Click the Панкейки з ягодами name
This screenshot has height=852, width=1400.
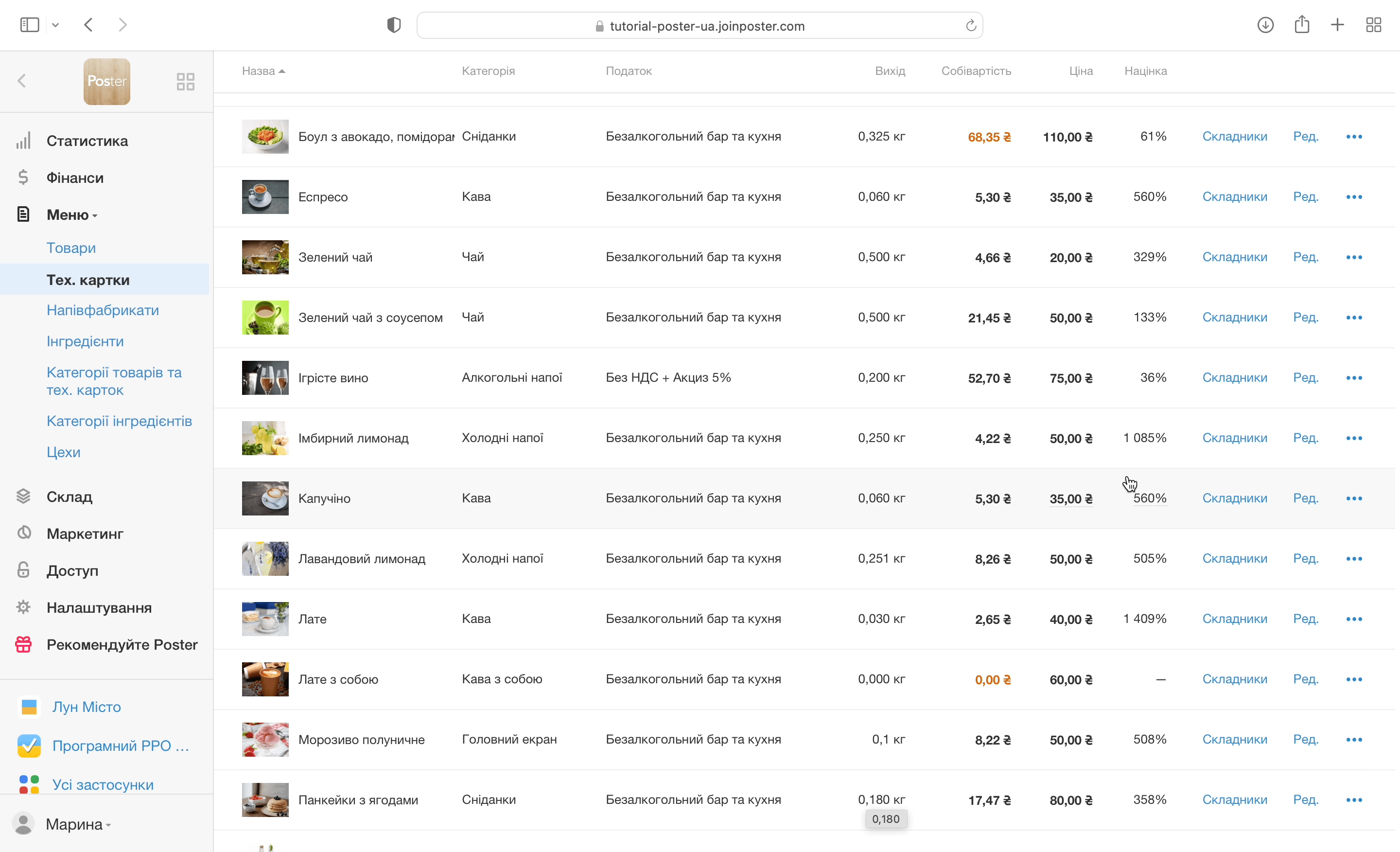tap(358, 799)
